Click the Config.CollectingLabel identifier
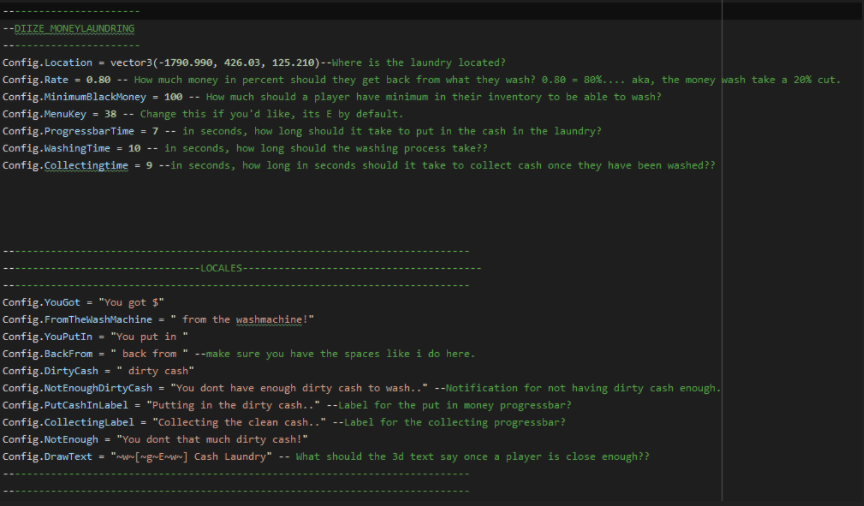 (x=68, y=422)
